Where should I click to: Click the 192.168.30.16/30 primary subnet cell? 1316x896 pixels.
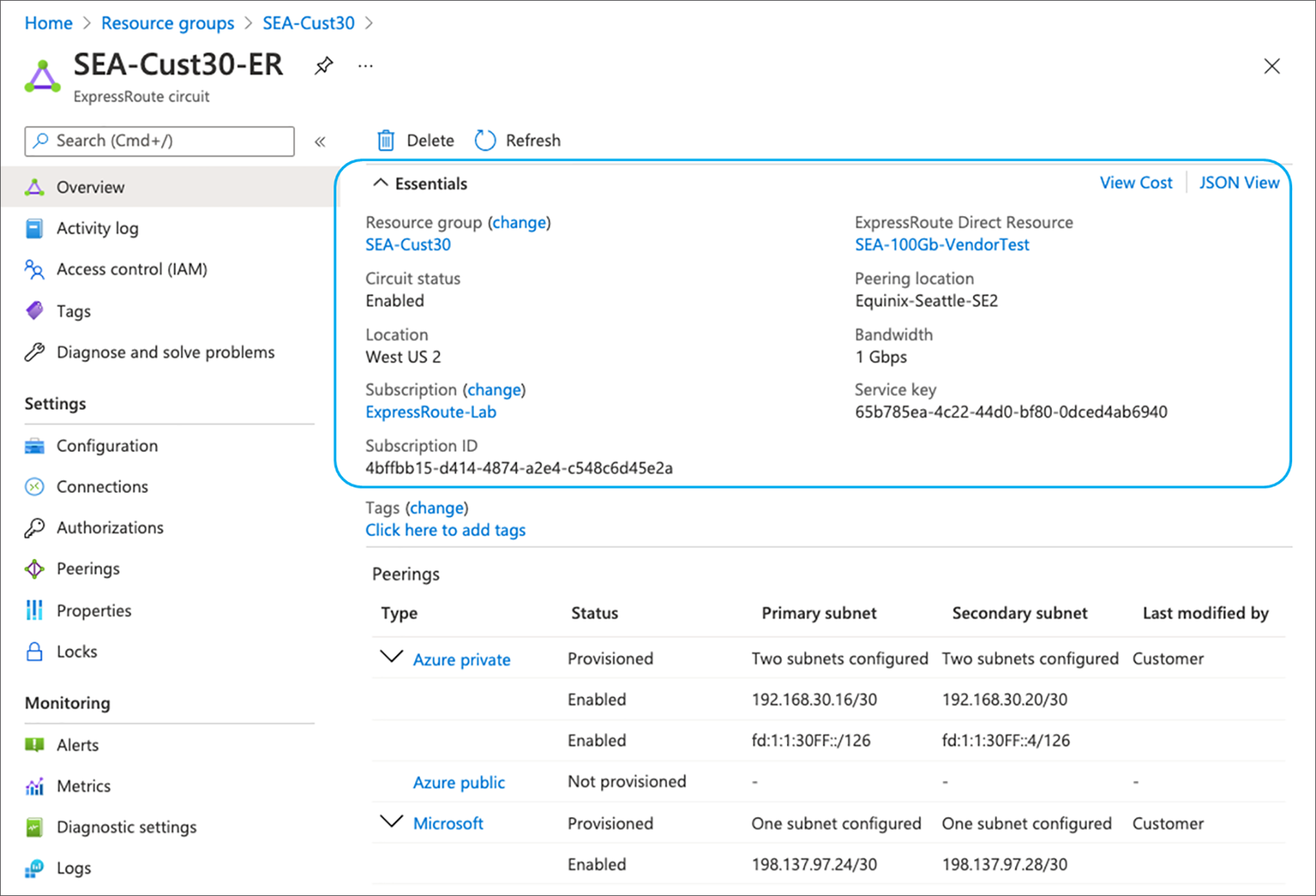pos(813,700)
